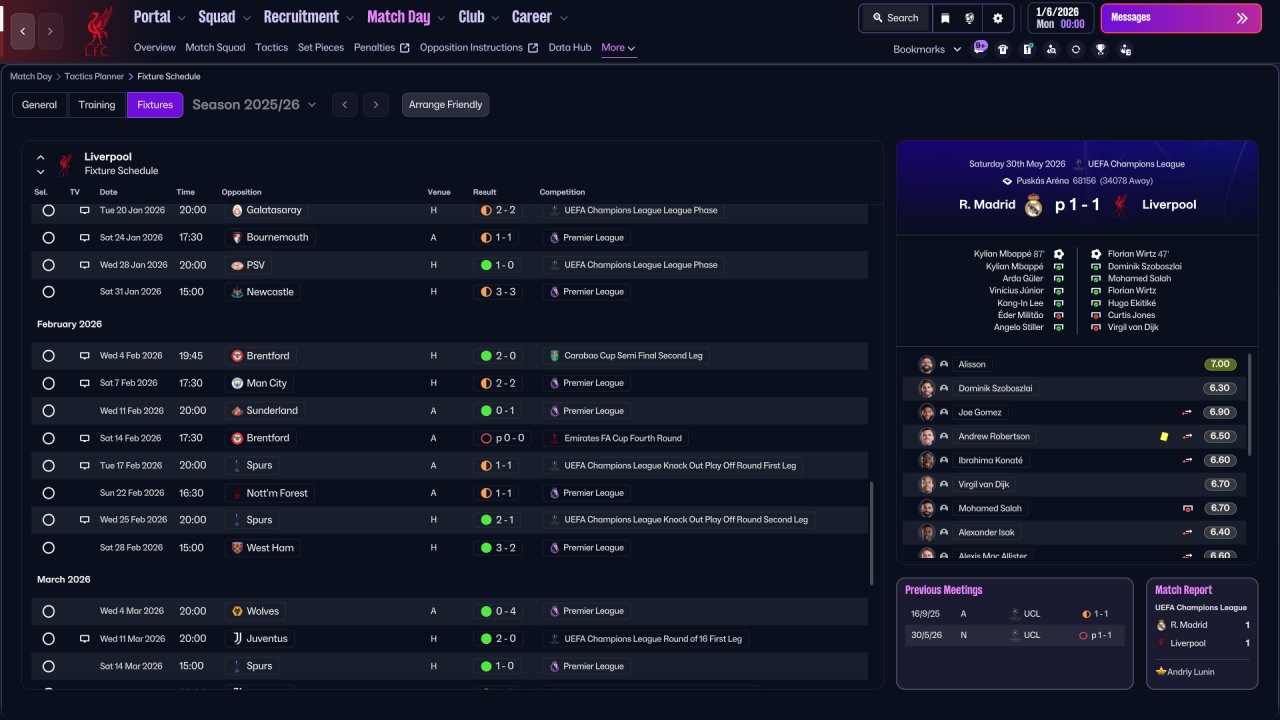Click the Real Madrid crest in the match panel

1034,205
